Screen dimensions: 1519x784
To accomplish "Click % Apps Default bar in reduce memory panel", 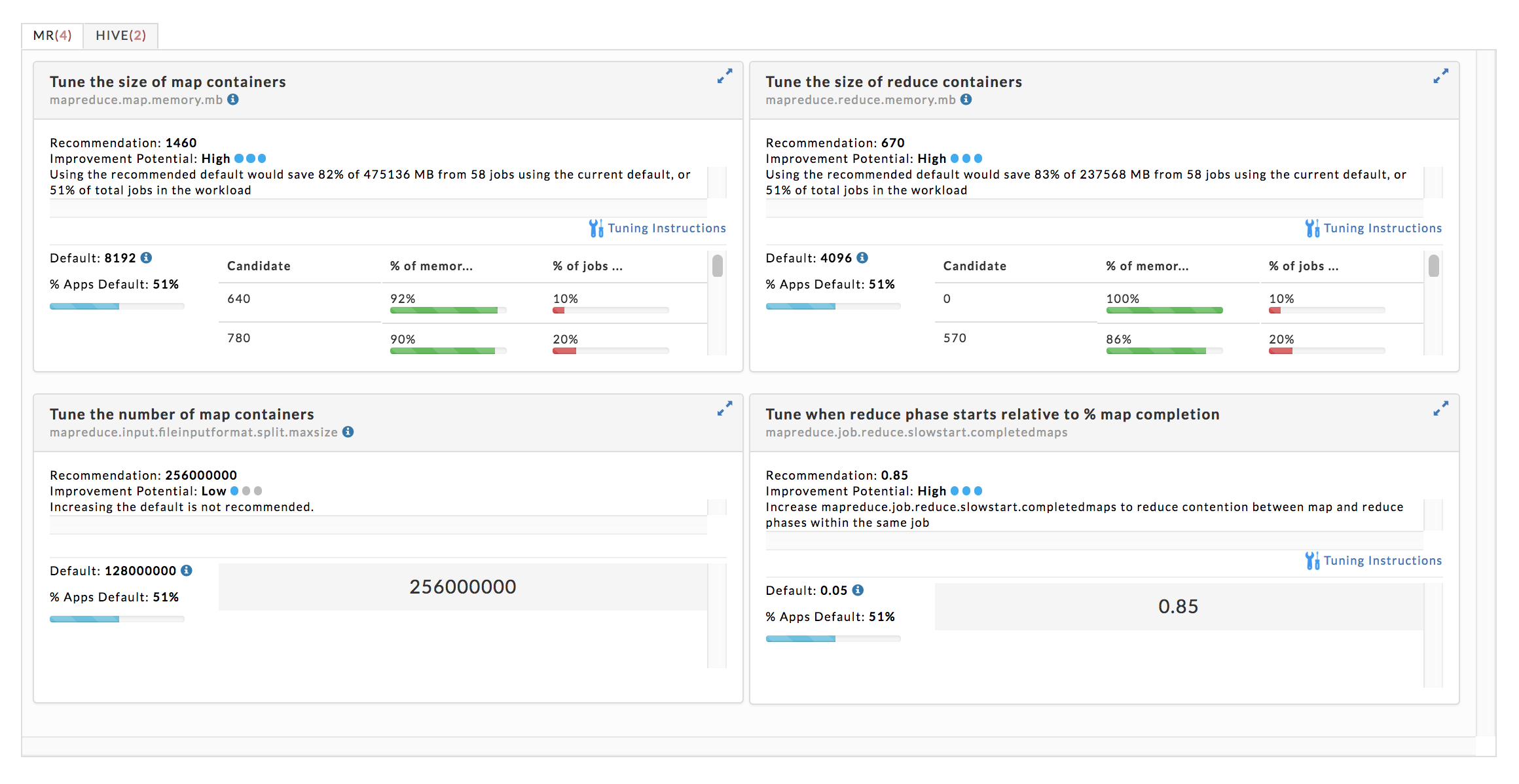I will (x=833, y=306).
